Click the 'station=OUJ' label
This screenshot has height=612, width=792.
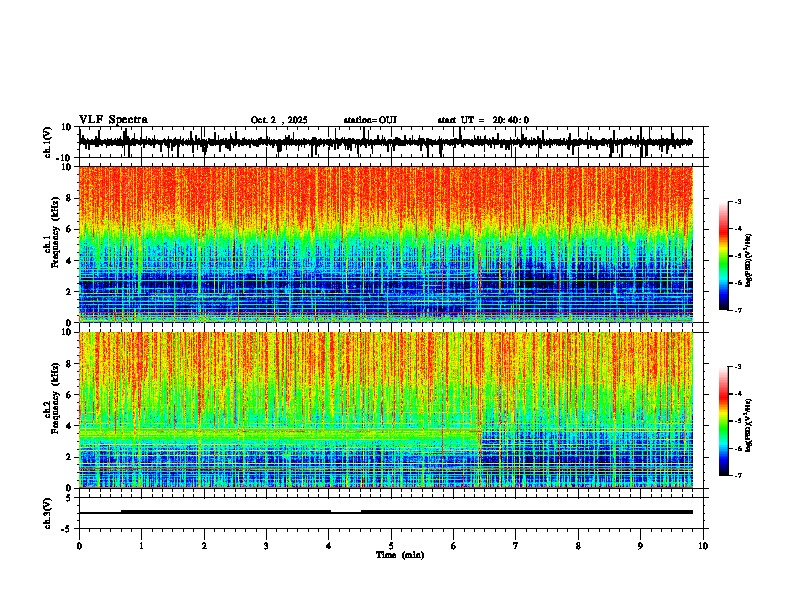coord(370,120)
